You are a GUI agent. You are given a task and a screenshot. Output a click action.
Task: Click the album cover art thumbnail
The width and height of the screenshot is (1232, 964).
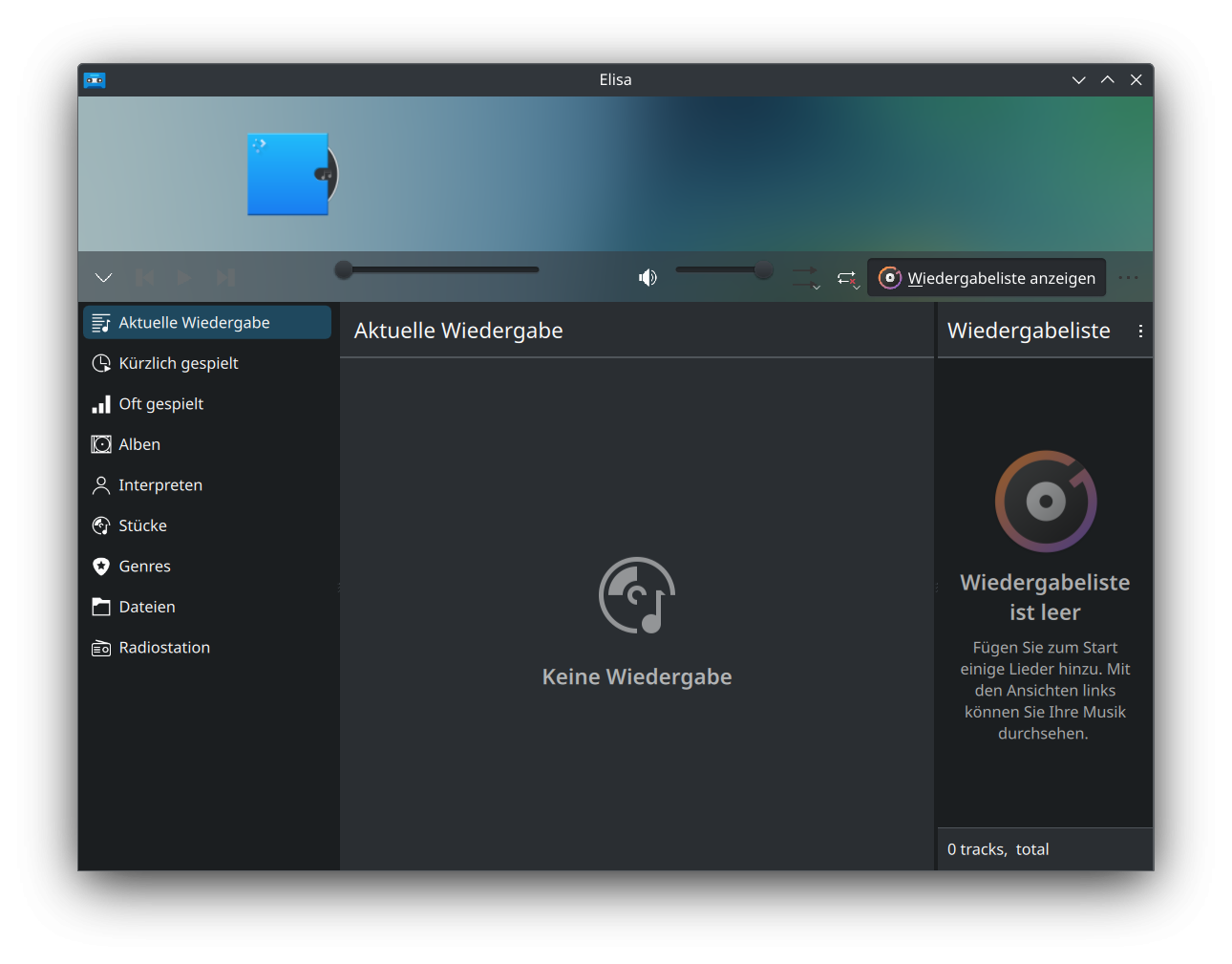(x=290, y=174)
